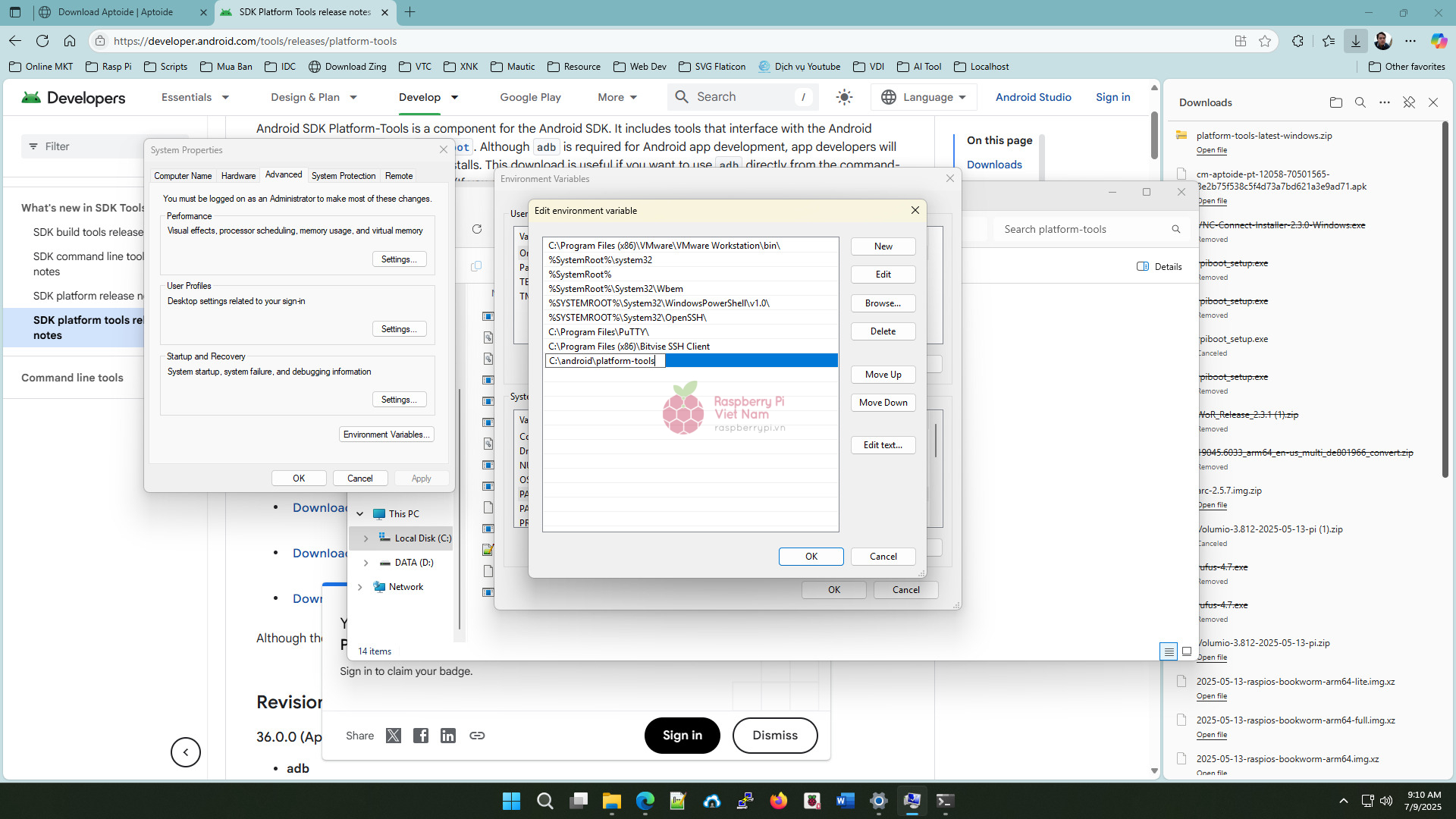Open browser extensions puzzle icon
The width and height of the screenshot is (1456, 819).
point(1298,41)
